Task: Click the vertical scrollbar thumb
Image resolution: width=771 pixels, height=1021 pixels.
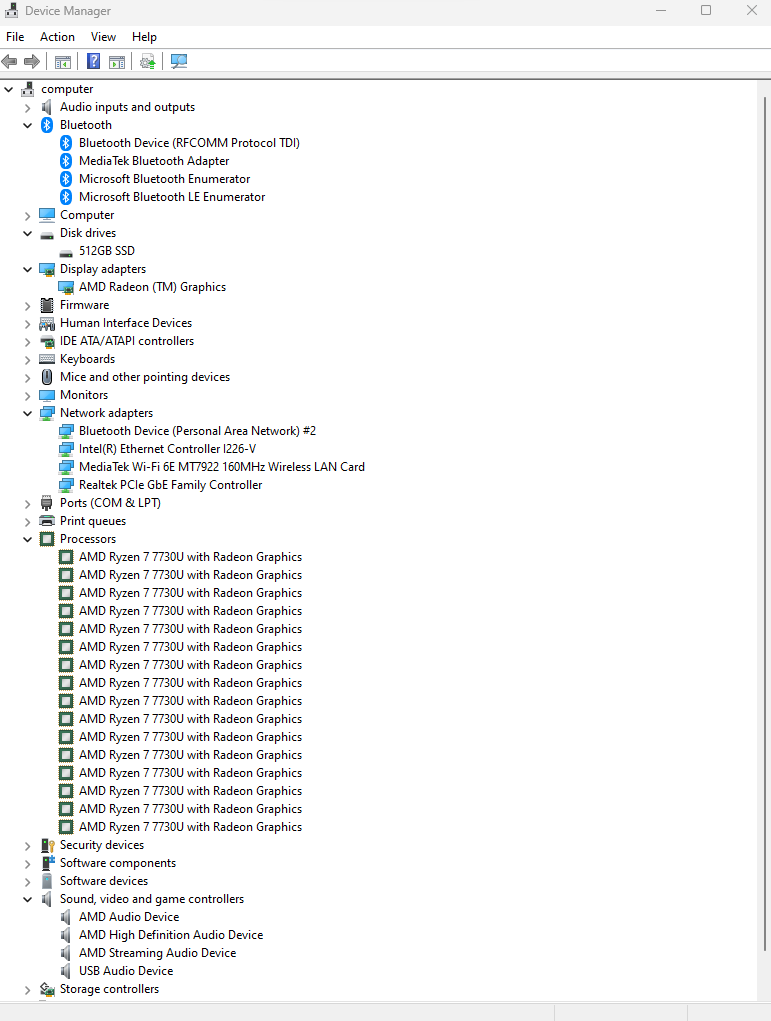Action: click(764, 524)
